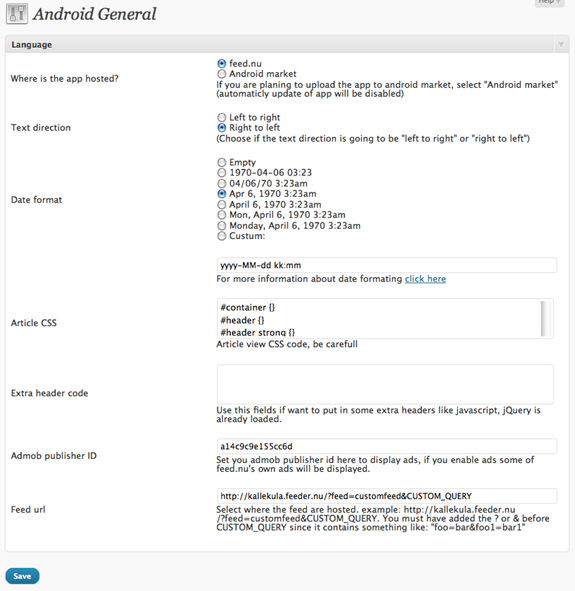
Task: Choose Left to right text direction
Action: [222, 117]
